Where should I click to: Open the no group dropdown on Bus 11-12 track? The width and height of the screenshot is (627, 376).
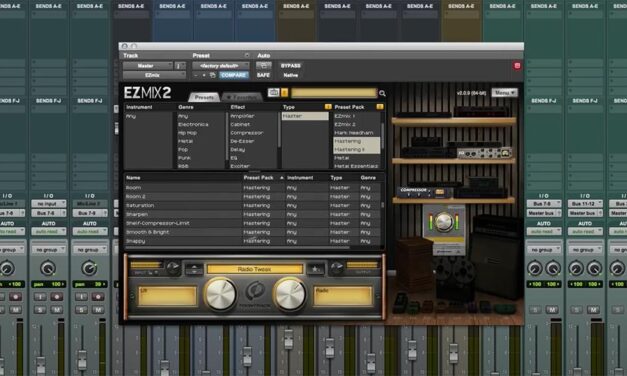[x=585, y=250]
